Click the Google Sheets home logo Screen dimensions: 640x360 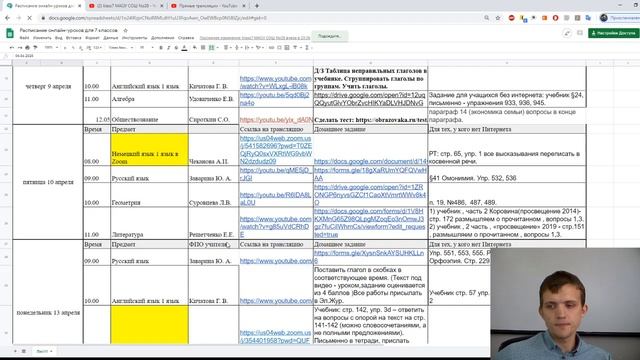click(10, 33)
